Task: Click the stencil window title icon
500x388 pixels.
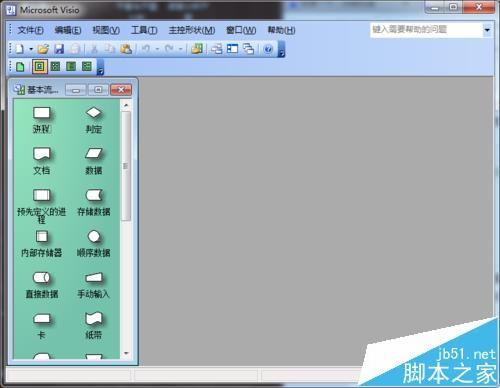Action: tap(19, 89)
